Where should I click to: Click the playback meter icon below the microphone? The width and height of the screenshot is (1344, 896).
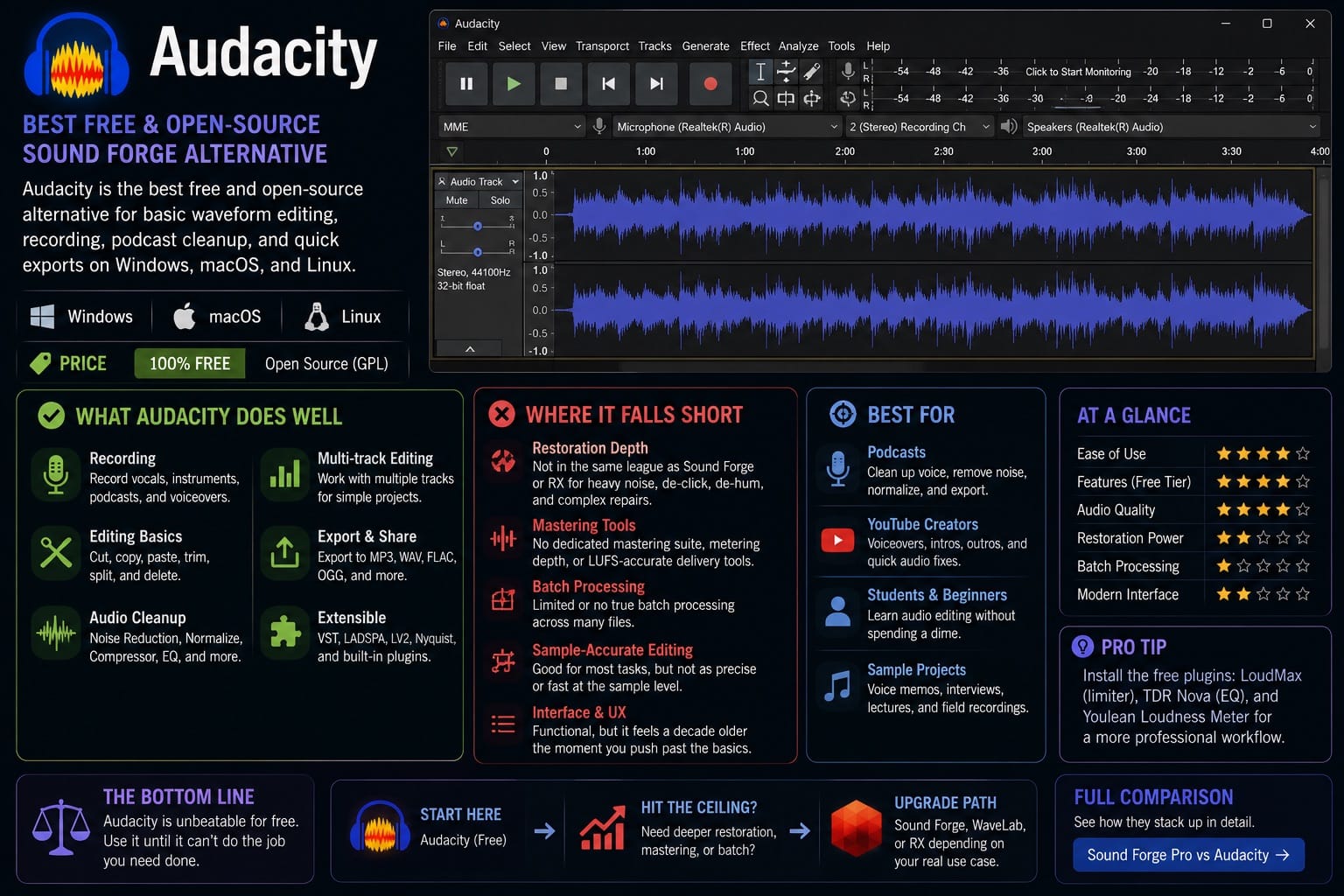(847, 98)
